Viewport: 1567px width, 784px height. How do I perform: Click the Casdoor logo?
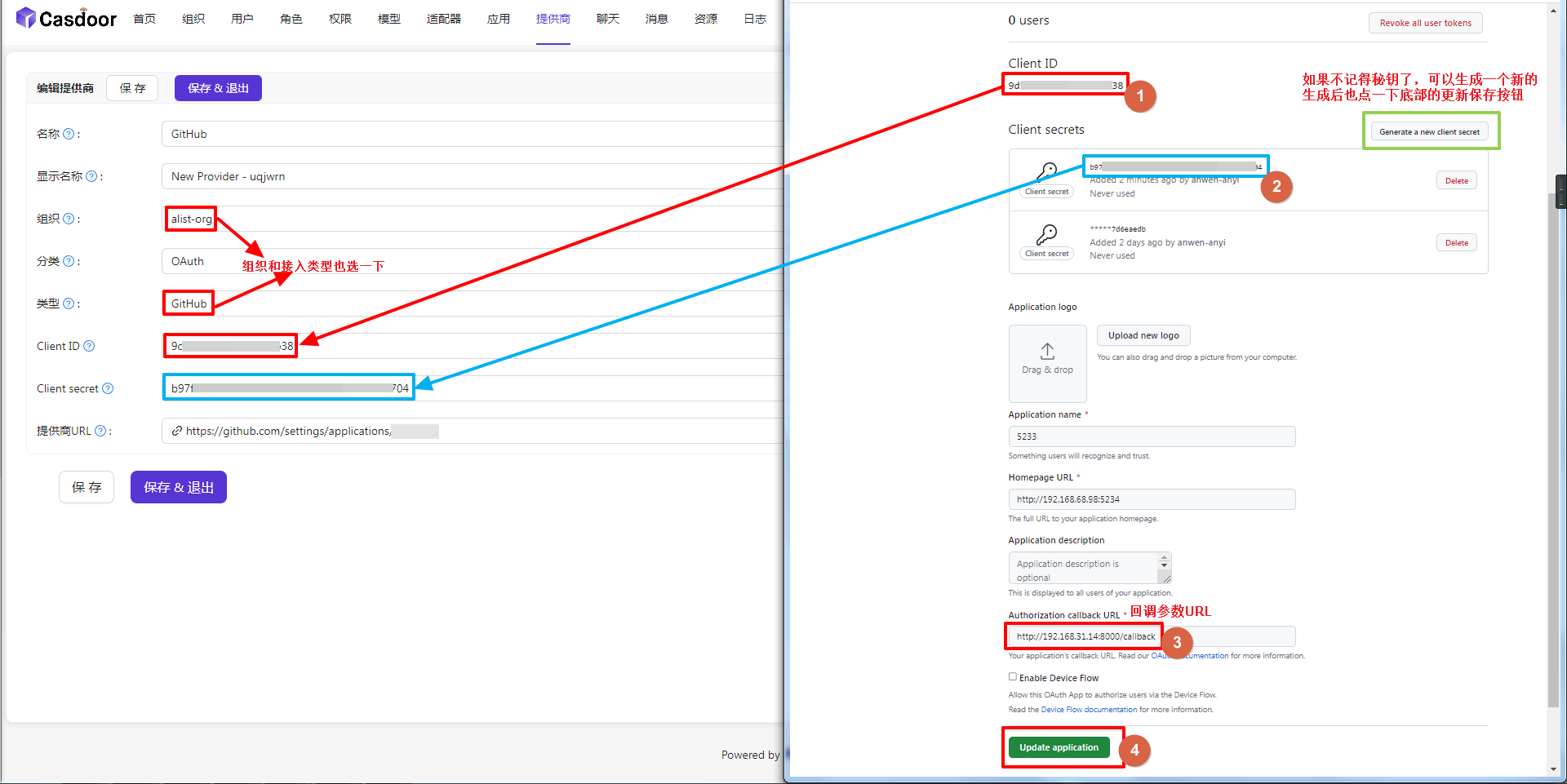[x=66, y=18]
